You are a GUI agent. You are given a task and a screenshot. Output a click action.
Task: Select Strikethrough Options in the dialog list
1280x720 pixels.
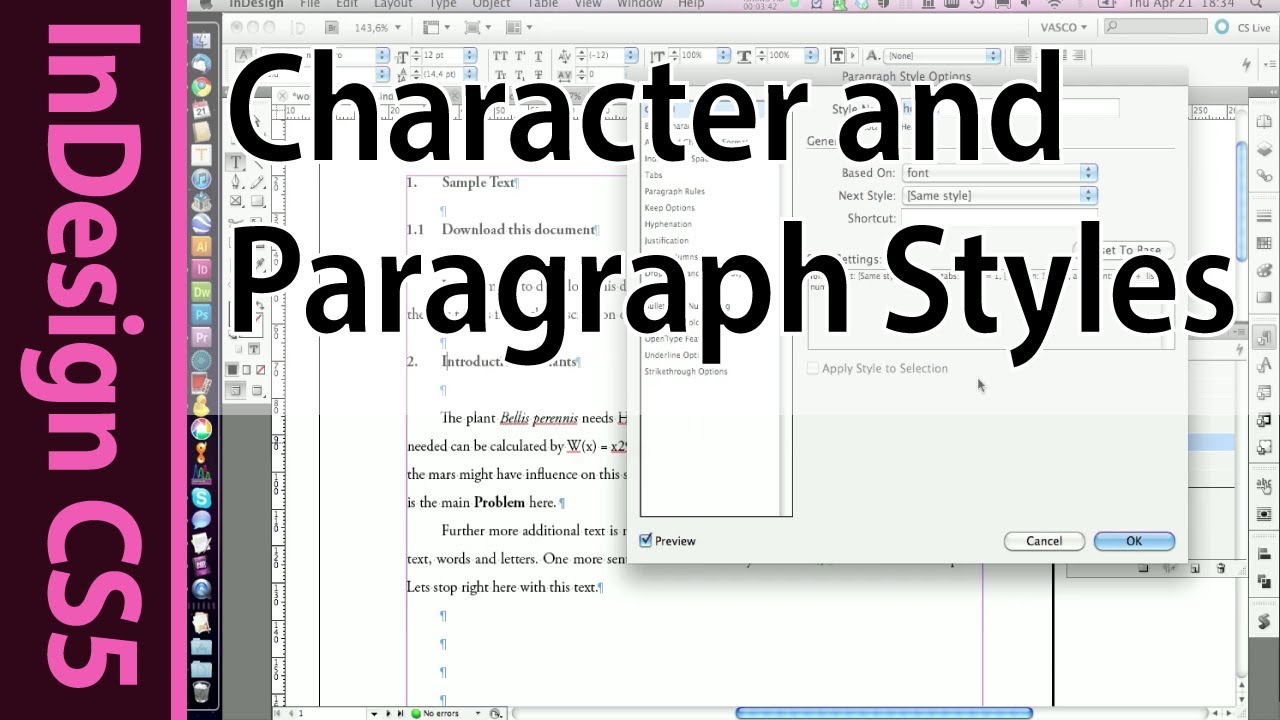[x=686, y=371]
